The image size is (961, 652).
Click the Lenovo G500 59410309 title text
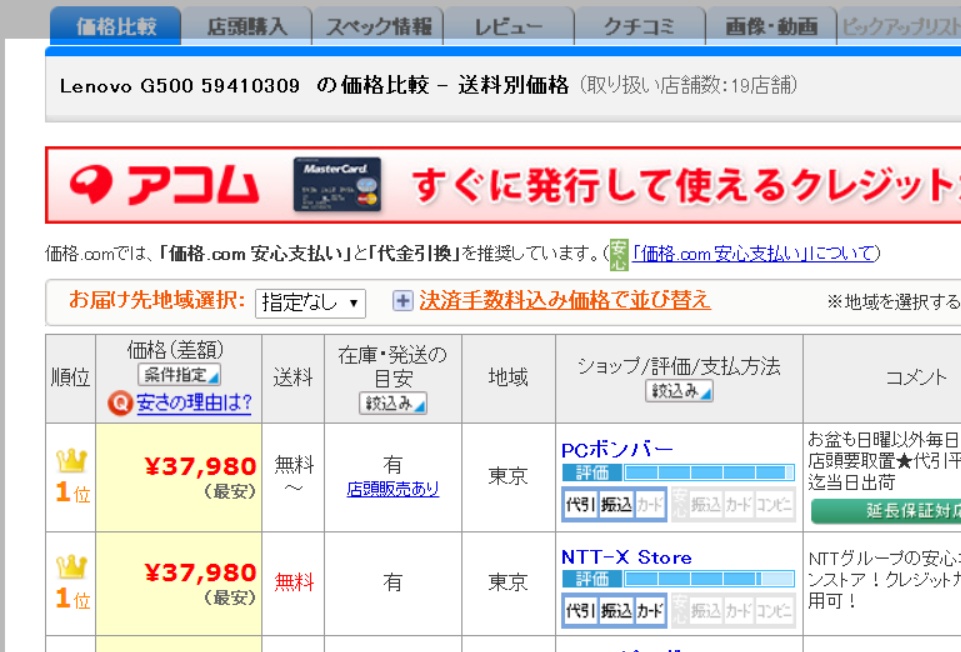pyautogui.click(x=180, y=86)
